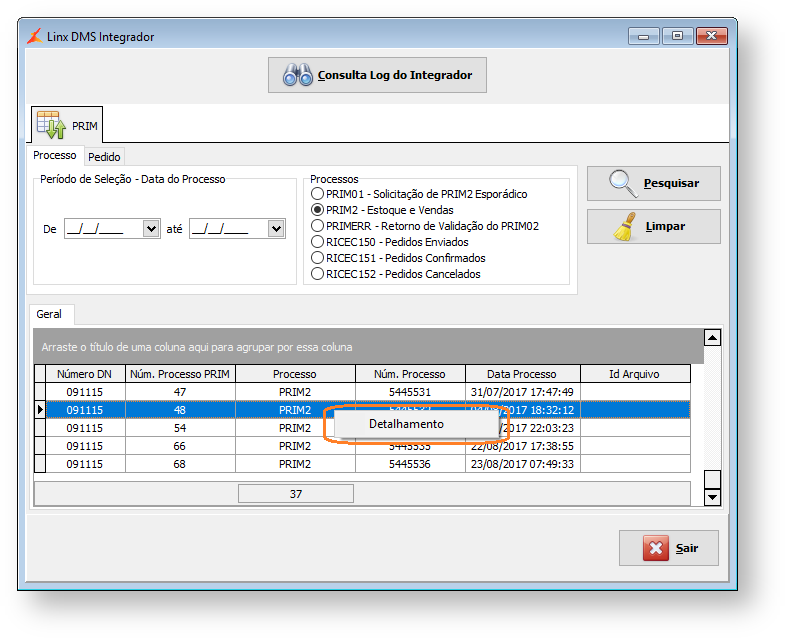Image resolution: width=786 pixels, height=639 pixels.
Task: Click Consulta Log do Integrador button
Action: (377, 75)
